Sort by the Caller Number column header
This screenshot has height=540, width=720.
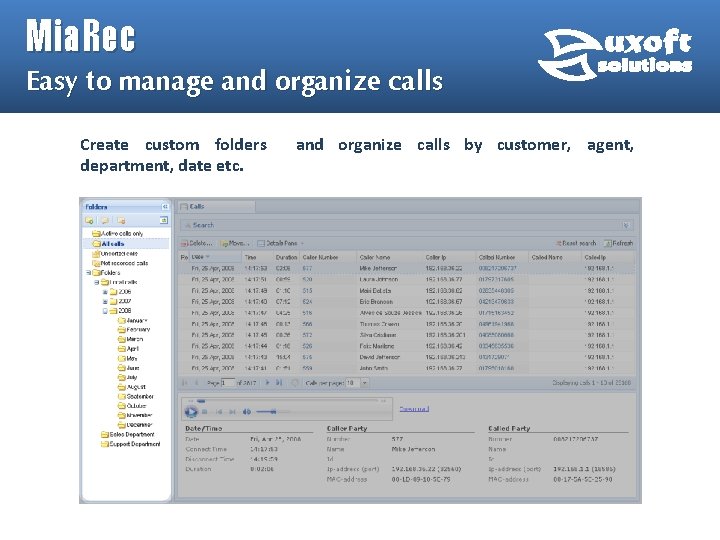click(x=328, y=258)
